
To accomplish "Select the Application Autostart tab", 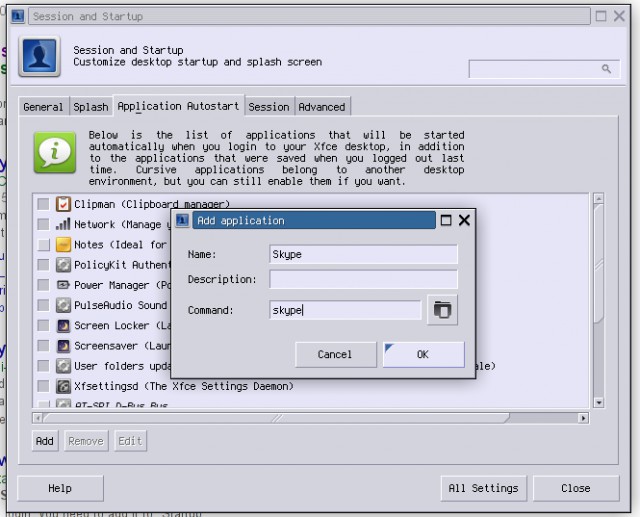I will tap(178, 106).
